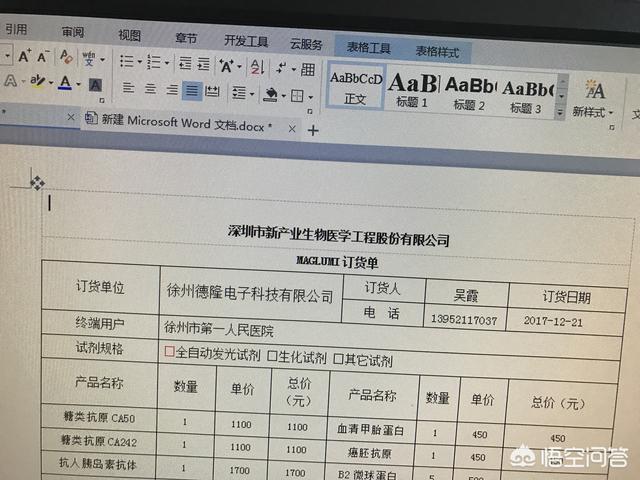640x480 pixels.
Task: Click the 新样式 button
Action: (593, 98)
